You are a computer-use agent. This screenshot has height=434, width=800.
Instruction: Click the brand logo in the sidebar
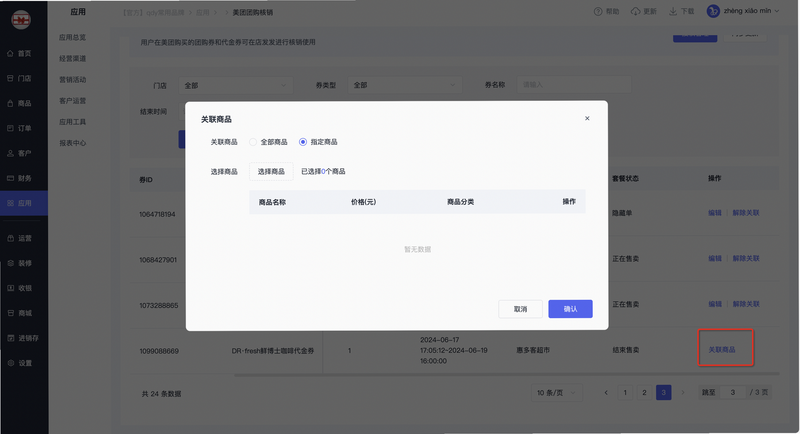tap(21, 20)
